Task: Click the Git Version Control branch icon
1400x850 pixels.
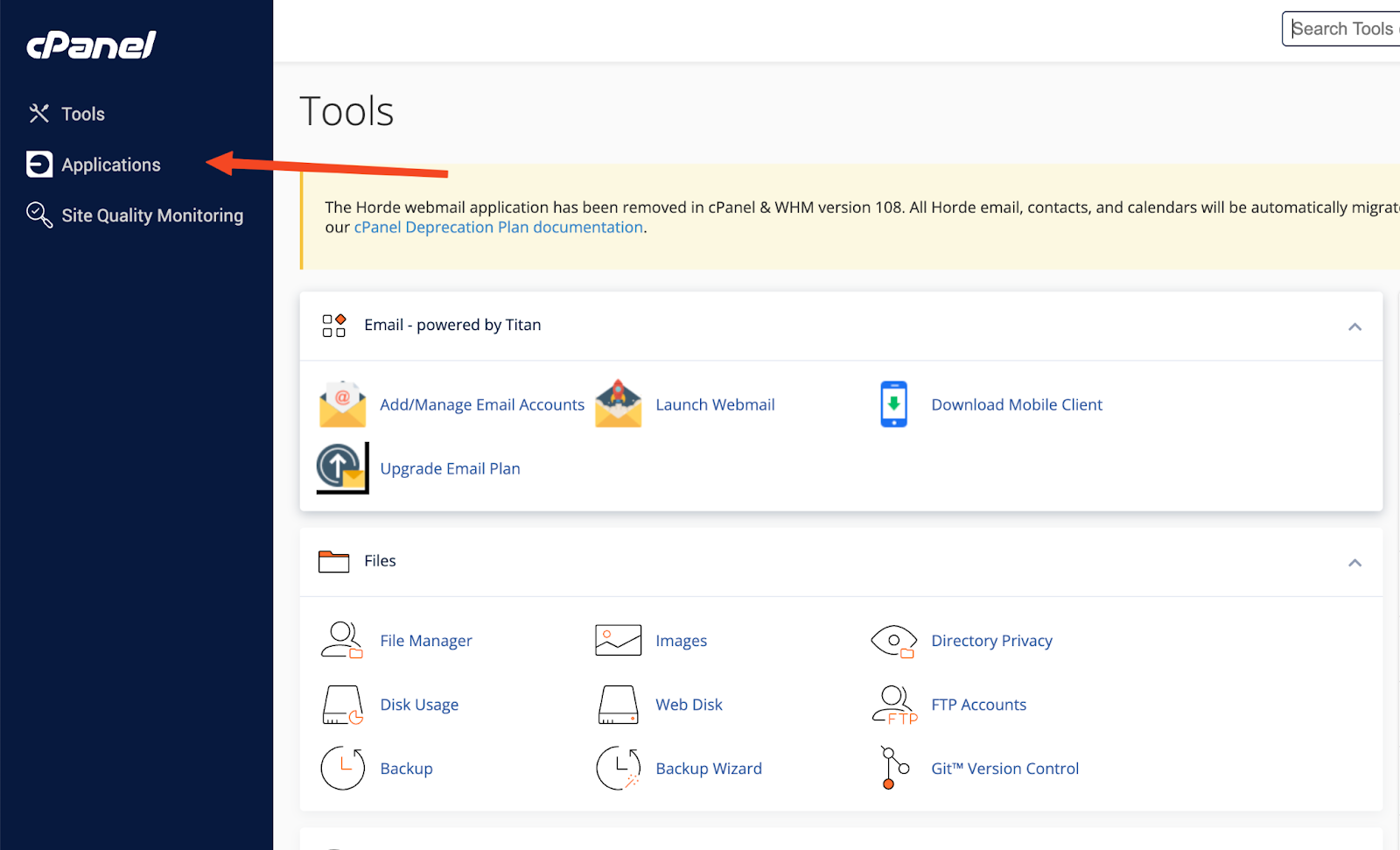Action: (894, 768)
